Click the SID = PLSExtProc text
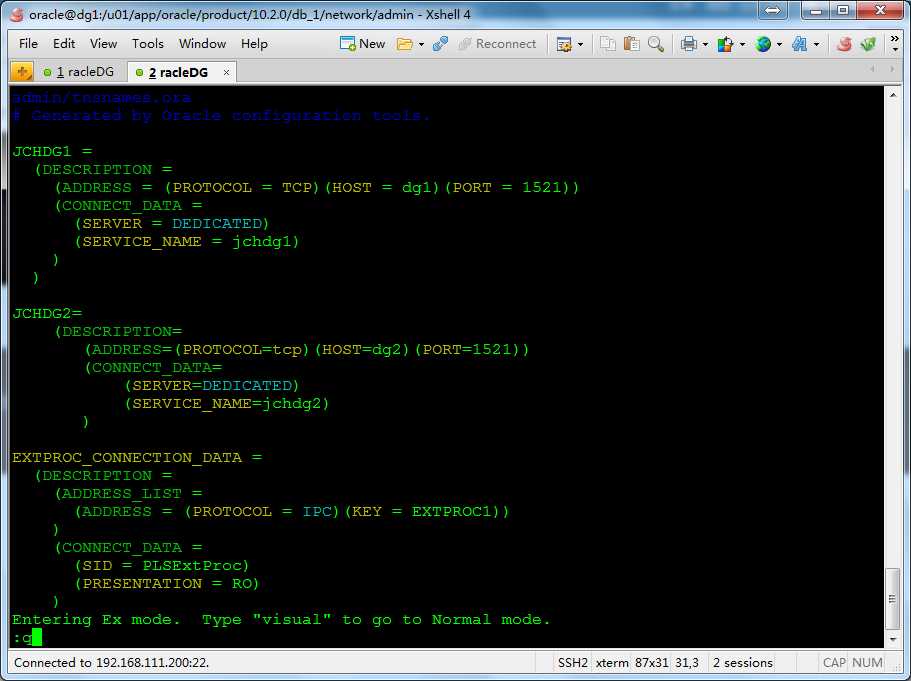911x681 pixels. tap(162, 566)
